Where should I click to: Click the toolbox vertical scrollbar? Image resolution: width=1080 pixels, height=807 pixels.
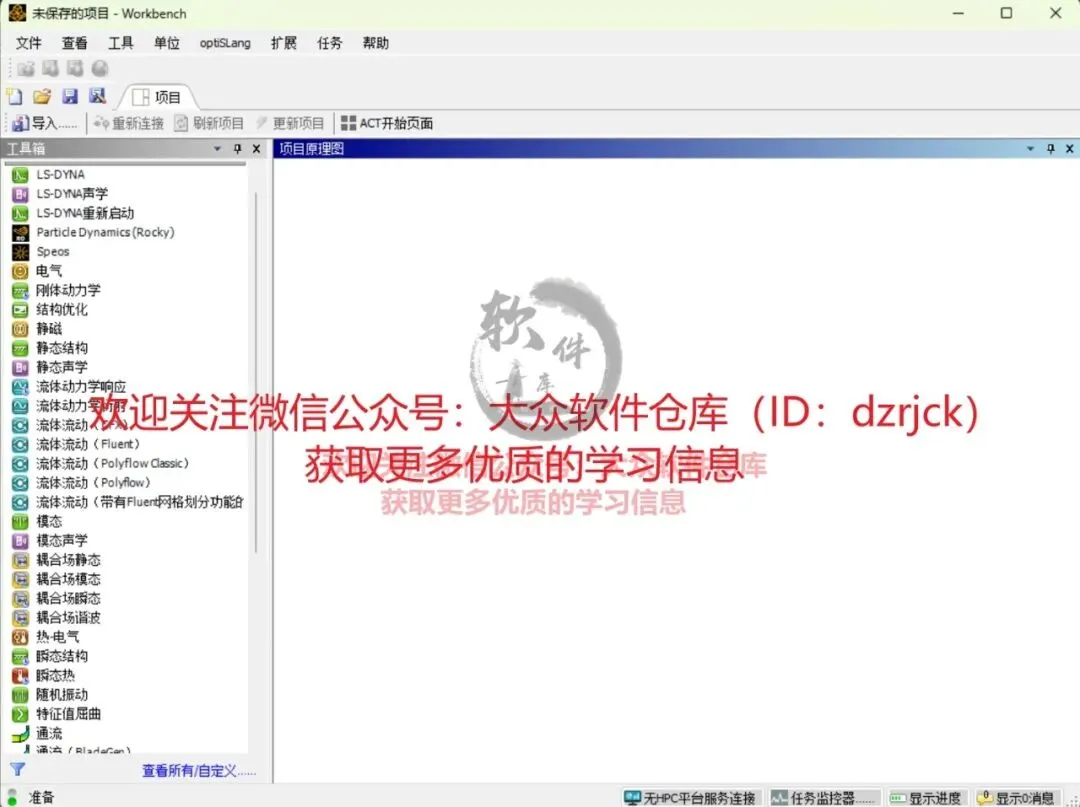pos(256,372)
